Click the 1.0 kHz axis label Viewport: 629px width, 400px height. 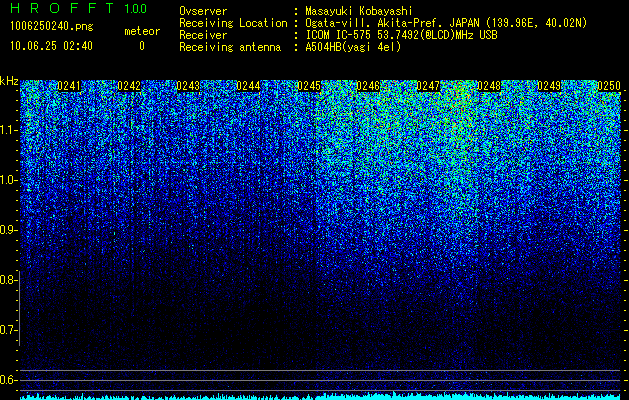point(8,180)
